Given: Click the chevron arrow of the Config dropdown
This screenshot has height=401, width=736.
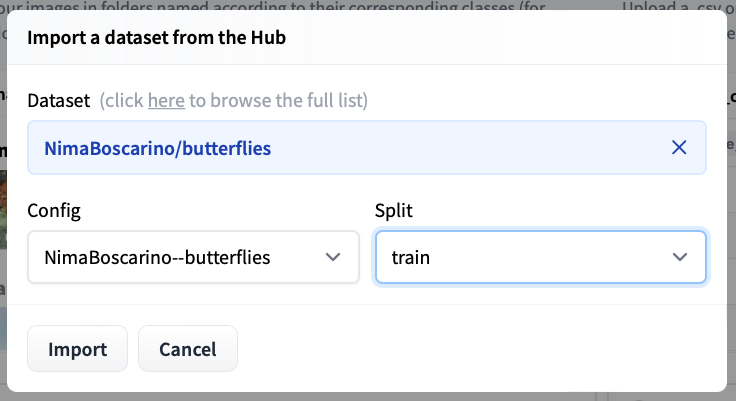Looking at the screenshot, I should click(x=334, y=257).
